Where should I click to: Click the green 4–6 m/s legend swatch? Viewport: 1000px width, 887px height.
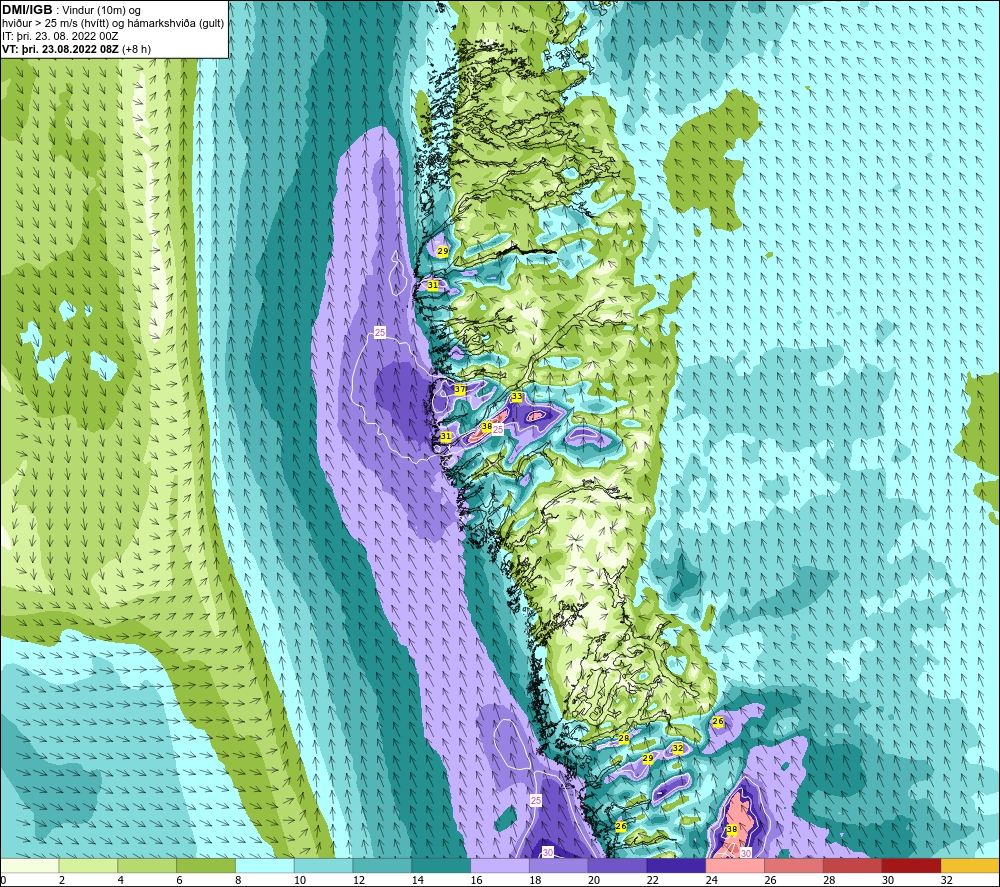[x=147, y=866]
